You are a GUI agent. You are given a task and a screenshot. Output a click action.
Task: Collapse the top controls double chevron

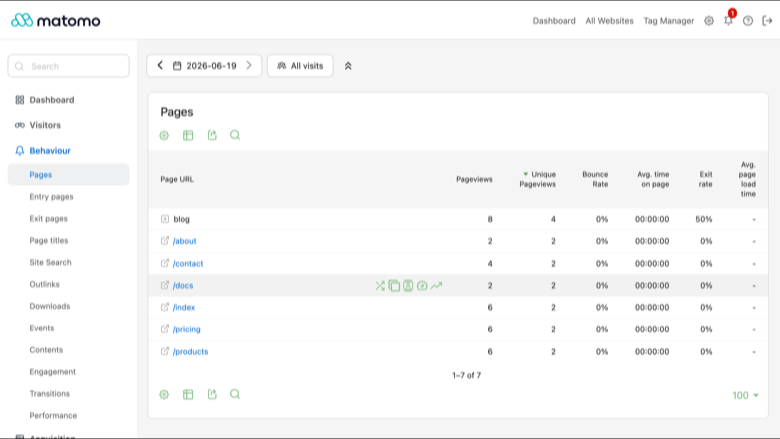pyautogui.click(x=348, y=66)
